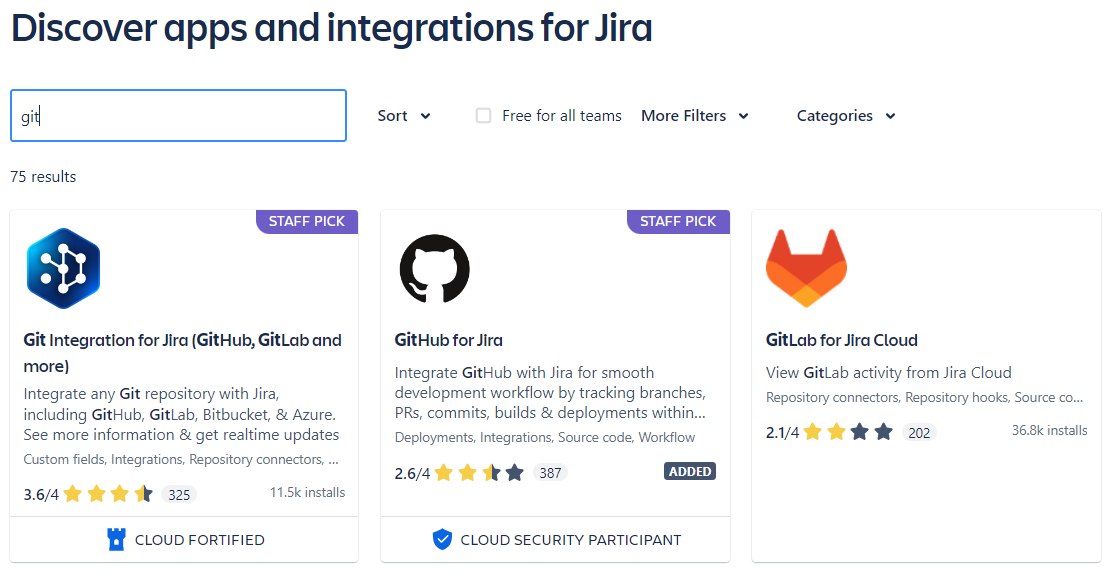Click the search field containing 'git'
This screenshot has height=575, width=1117.
tap(178, 115)
